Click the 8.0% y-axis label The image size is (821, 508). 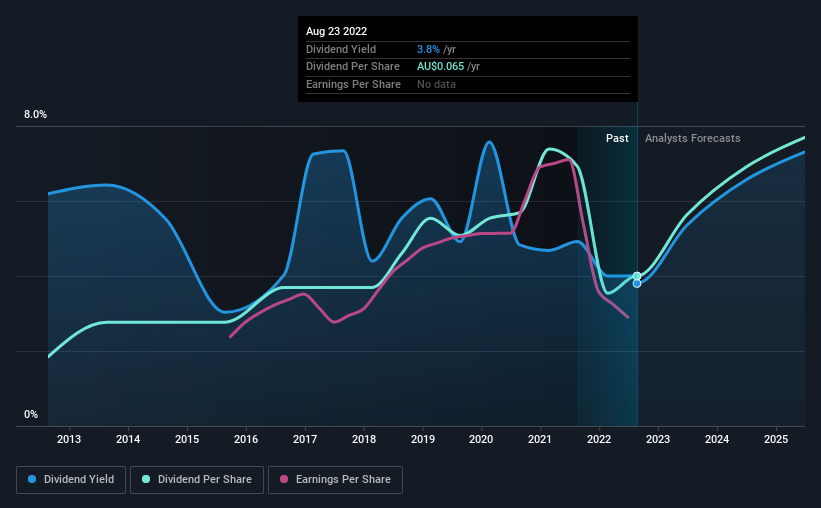coord(35,114)
